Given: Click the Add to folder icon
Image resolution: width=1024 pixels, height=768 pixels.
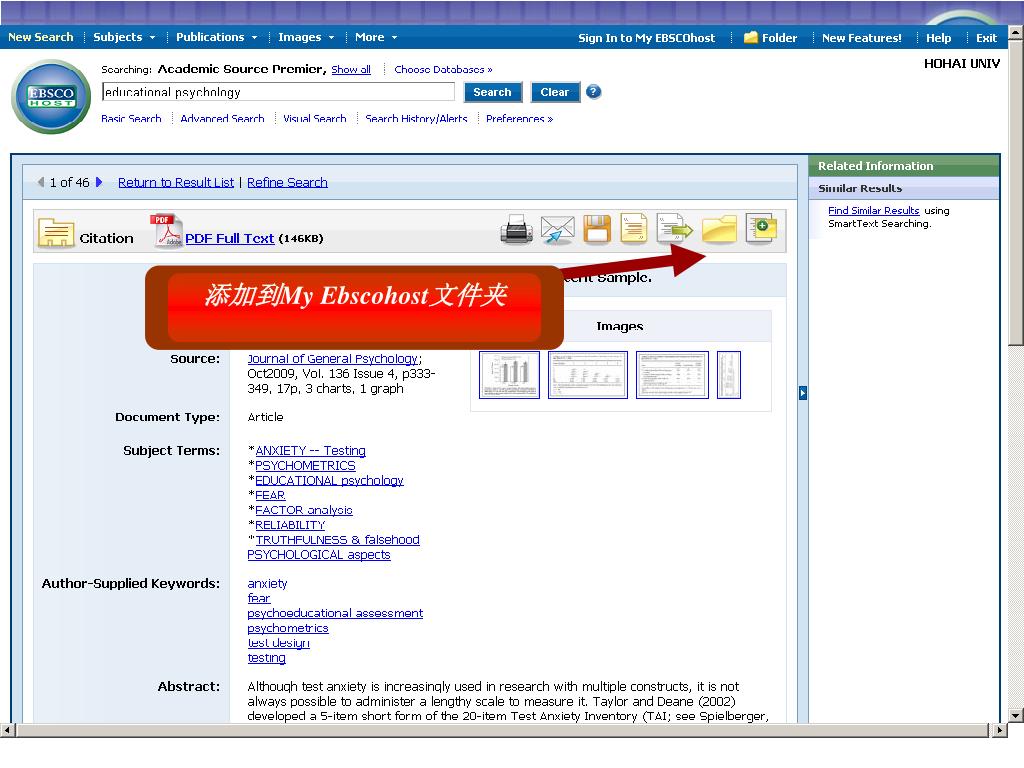Looking at the screenshot, I should coord(719,229).
